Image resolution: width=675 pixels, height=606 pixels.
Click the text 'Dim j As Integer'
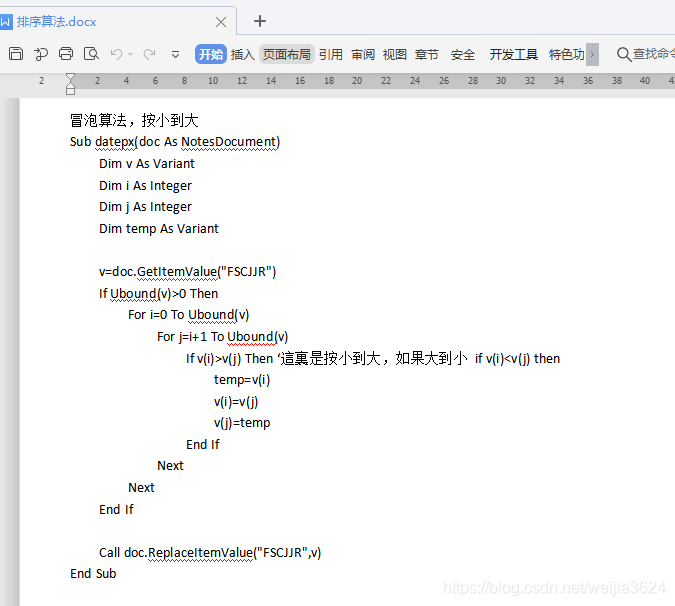click(x=146, y=207)
